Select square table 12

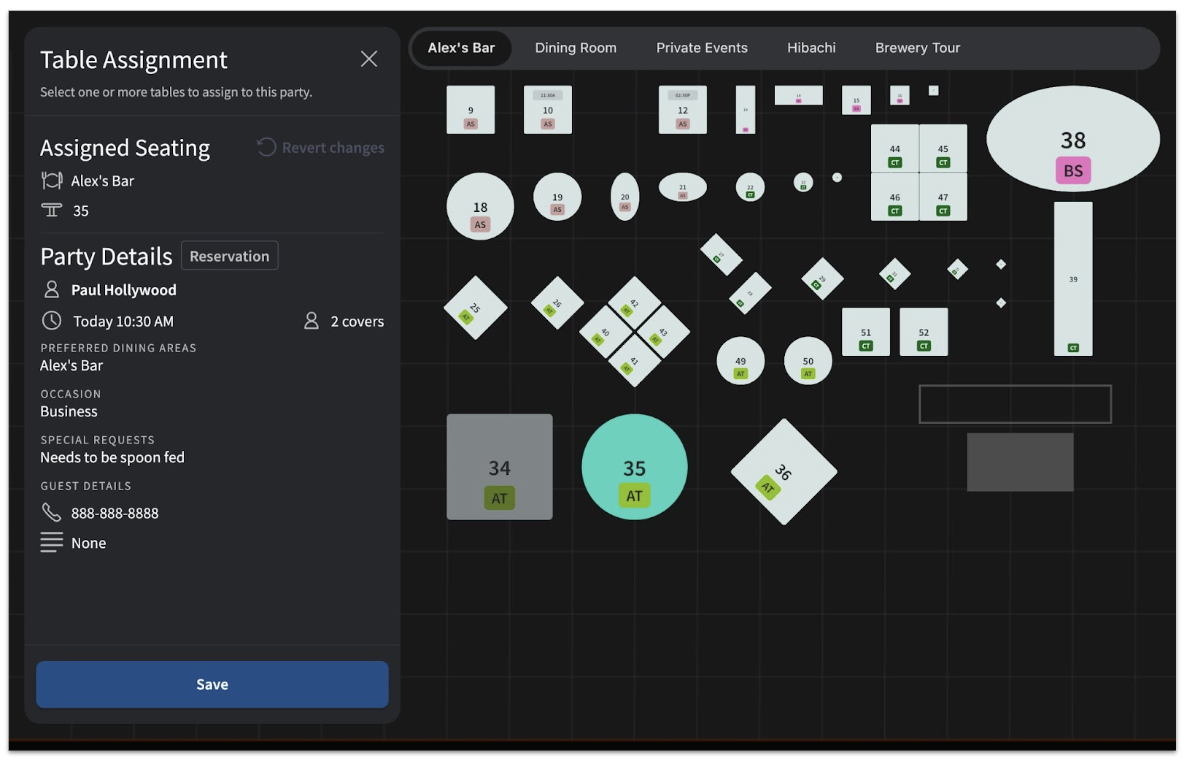[x=682, y=110]
